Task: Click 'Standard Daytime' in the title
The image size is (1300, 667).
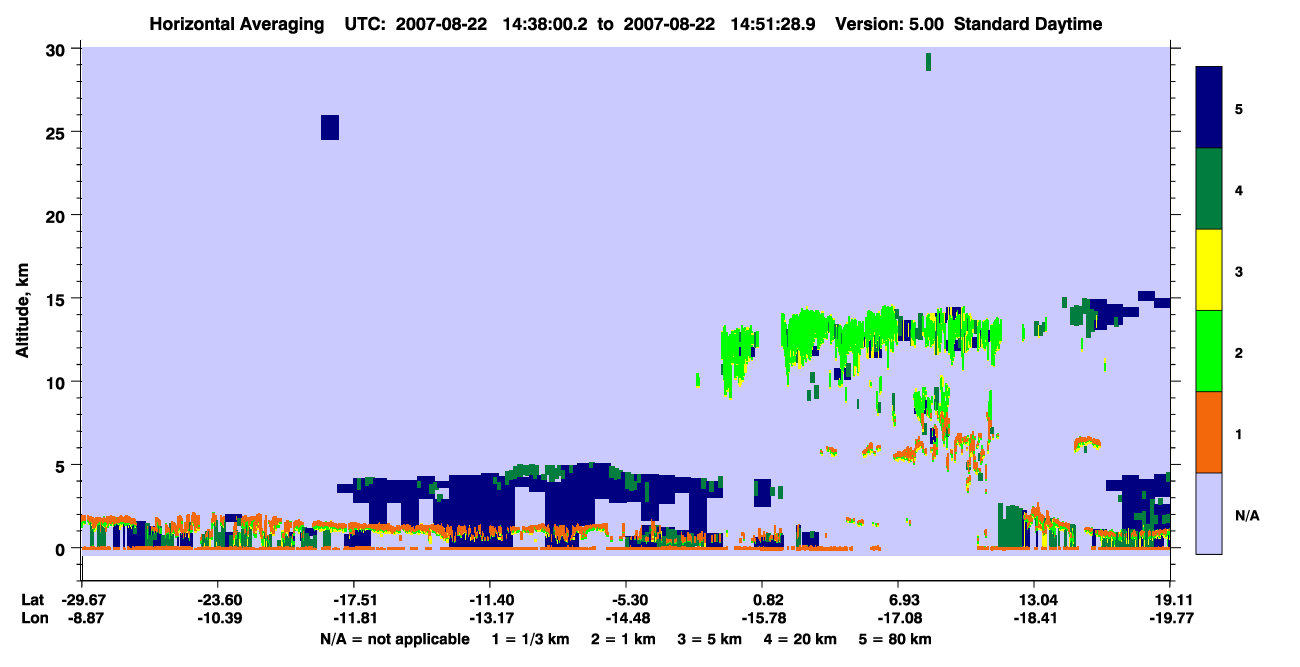Action: (x=1028, y=24)
